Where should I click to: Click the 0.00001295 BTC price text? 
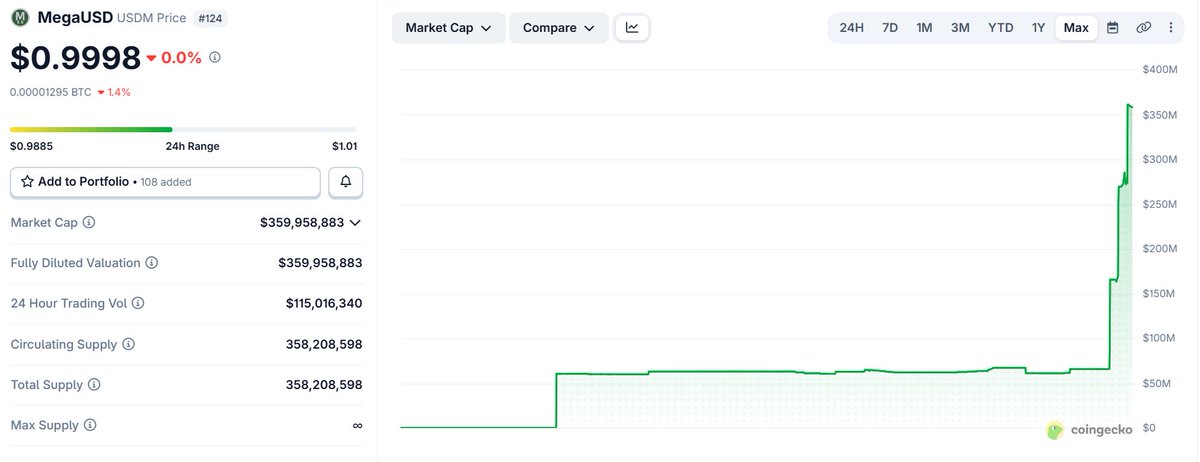tap(51, 92)
